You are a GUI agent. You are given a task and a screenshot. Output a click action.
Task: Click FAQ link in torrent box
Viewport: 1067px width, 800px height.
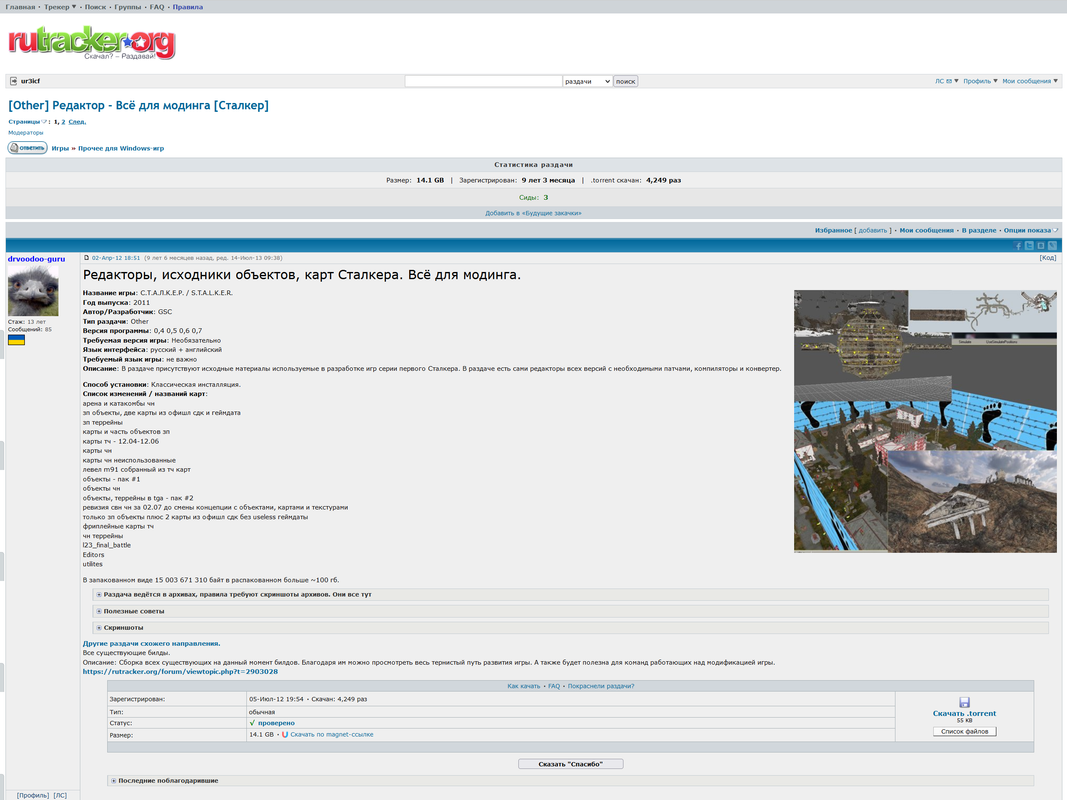click(x=554, y=686)
